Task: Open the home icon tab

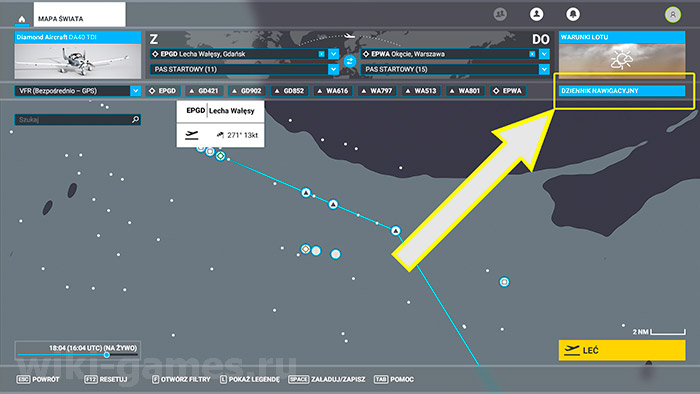Action: [x=21, y=19]
